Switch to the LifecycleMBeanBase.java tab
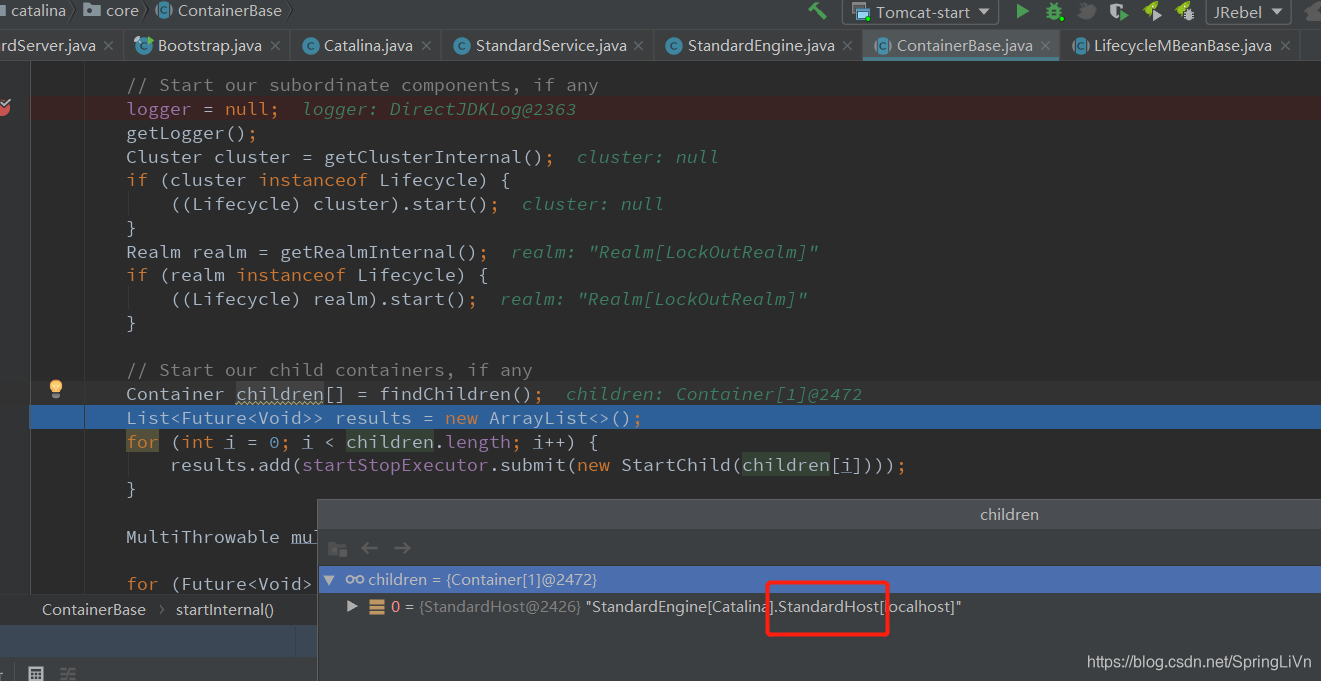 (1182, 46)
